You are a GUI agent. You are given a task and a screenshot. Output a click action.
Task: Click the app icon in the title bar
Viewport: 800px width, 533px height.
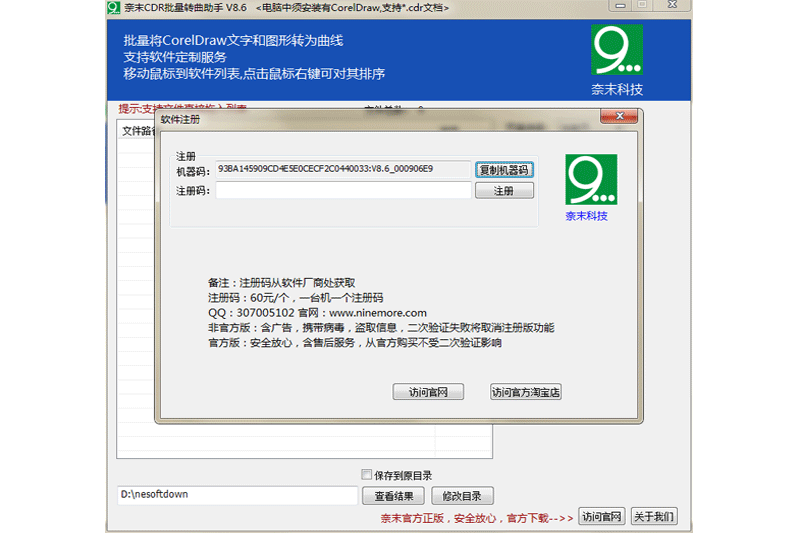click(x=114, y=8)
